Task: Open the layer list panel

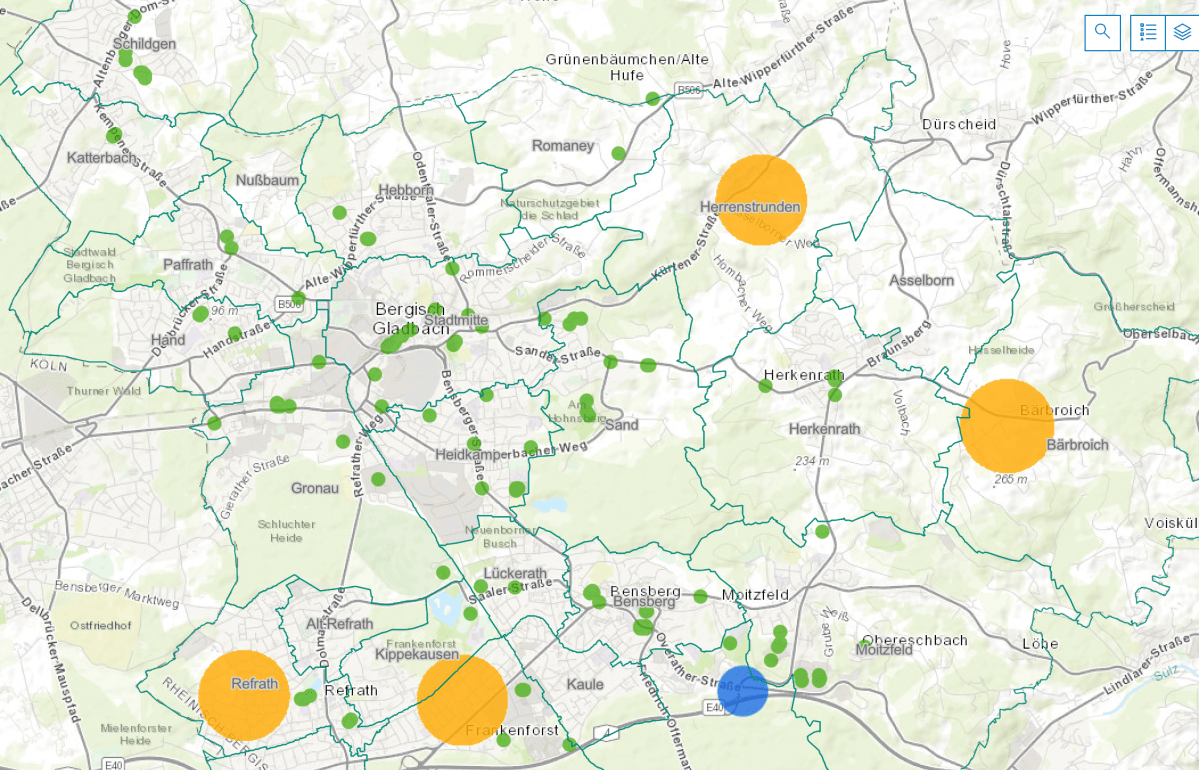Action: [1182, 32]
